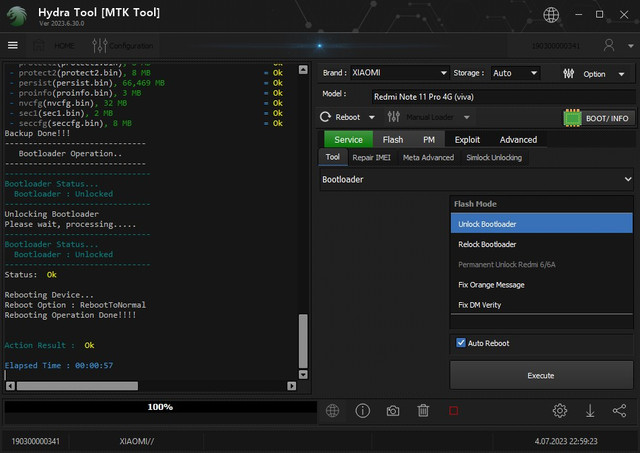Open the Storage Auto dropdown
This screenshot has height=453, width=640.
tap(515, 73)
